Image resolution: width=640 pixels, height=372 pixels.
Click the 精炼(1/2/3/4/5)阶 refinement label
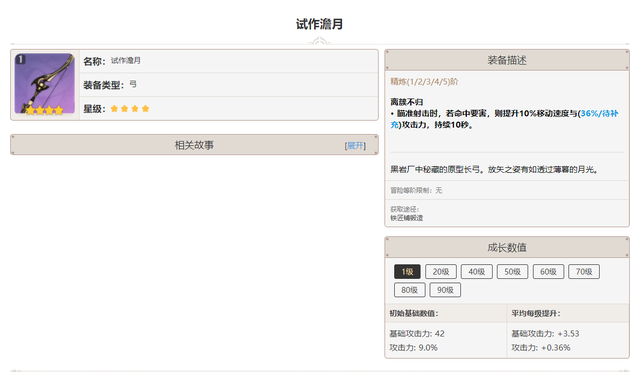pos(424,82)
